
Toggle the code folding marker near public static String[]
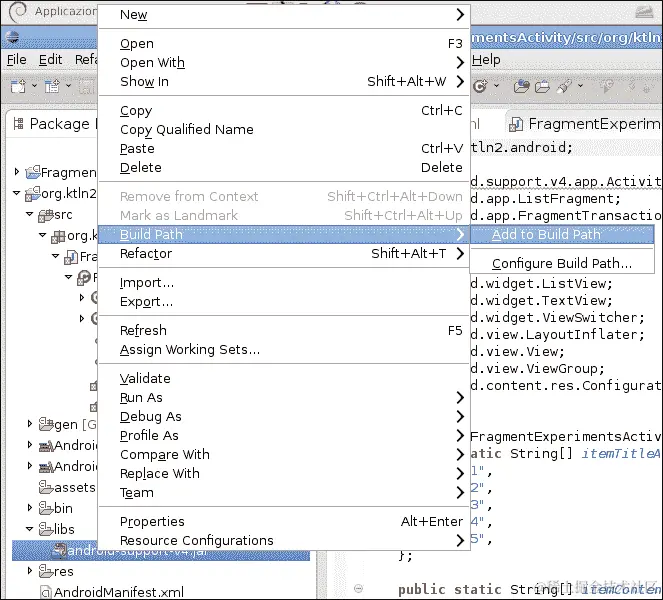pos(358,589)
